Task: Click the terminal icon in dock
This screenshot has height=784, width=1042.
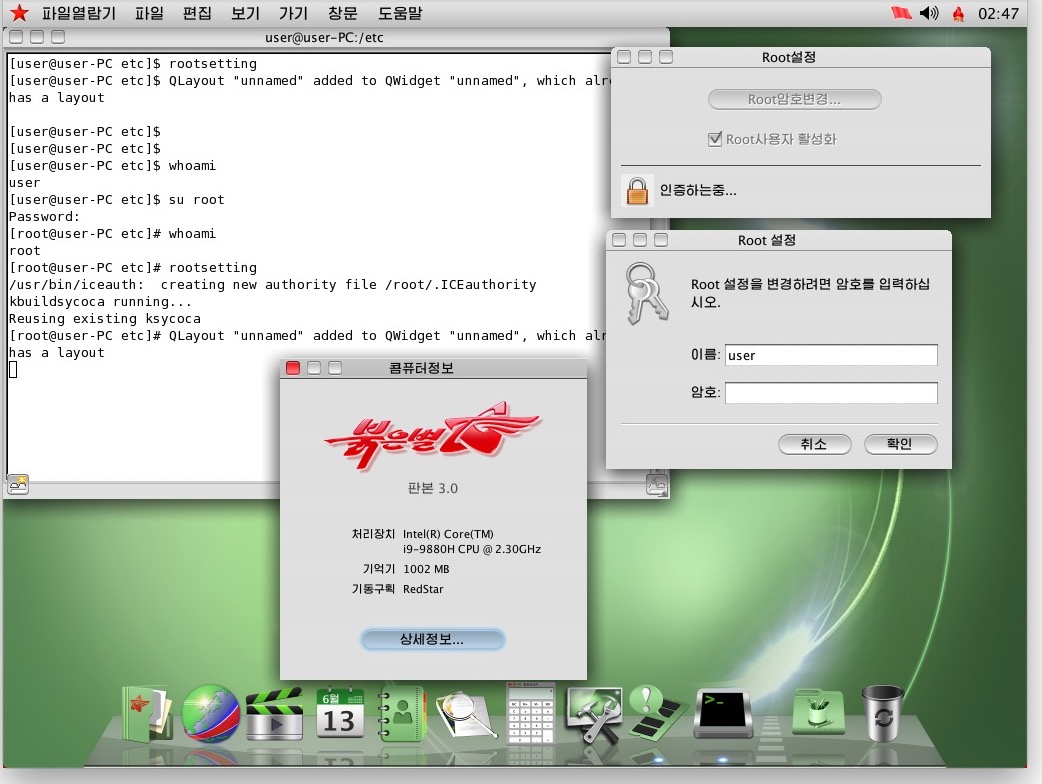Action: pos(724,712)
